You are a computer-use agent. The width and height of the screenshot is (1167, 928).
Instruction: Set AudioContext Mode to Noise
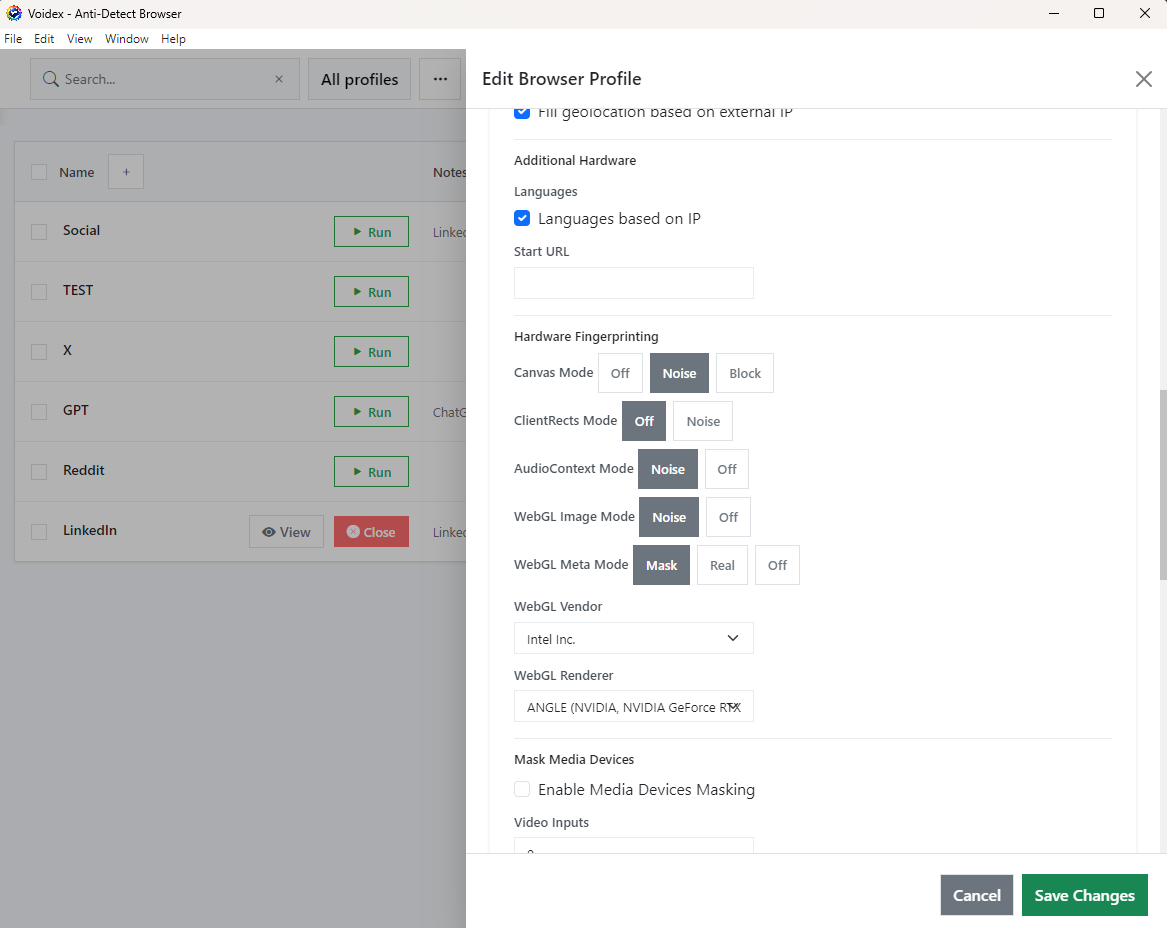click(668, 469)
